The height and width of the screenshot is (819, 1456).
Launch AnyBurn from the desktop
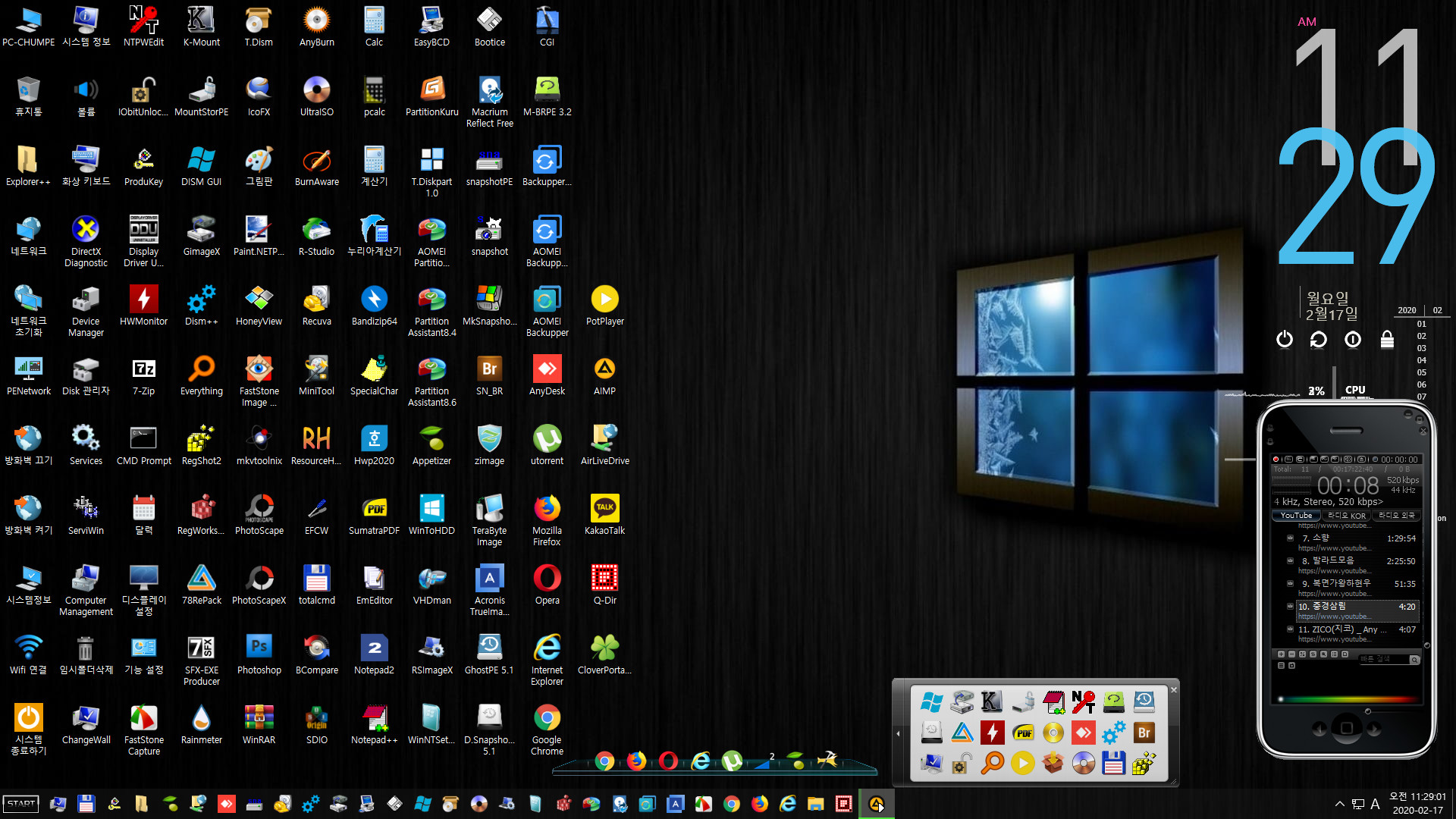(316, 27)
